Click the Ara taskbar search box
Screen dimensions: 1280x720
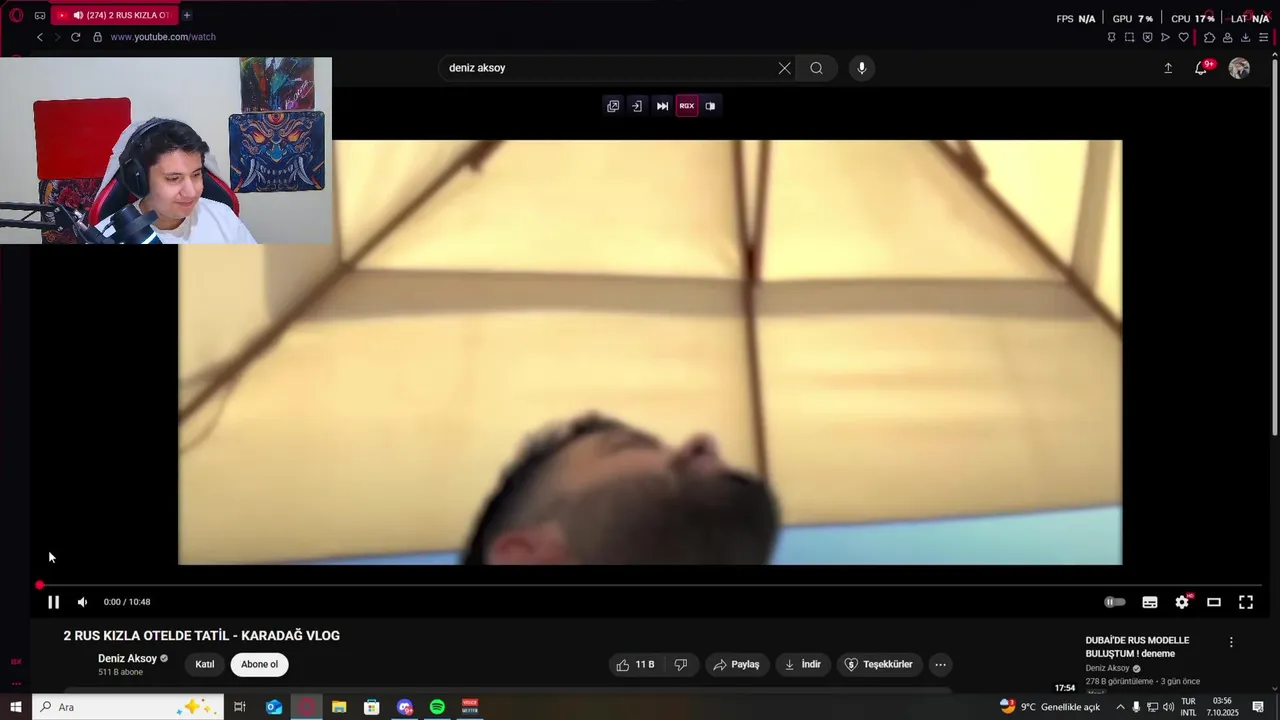(x=127, y=707)
